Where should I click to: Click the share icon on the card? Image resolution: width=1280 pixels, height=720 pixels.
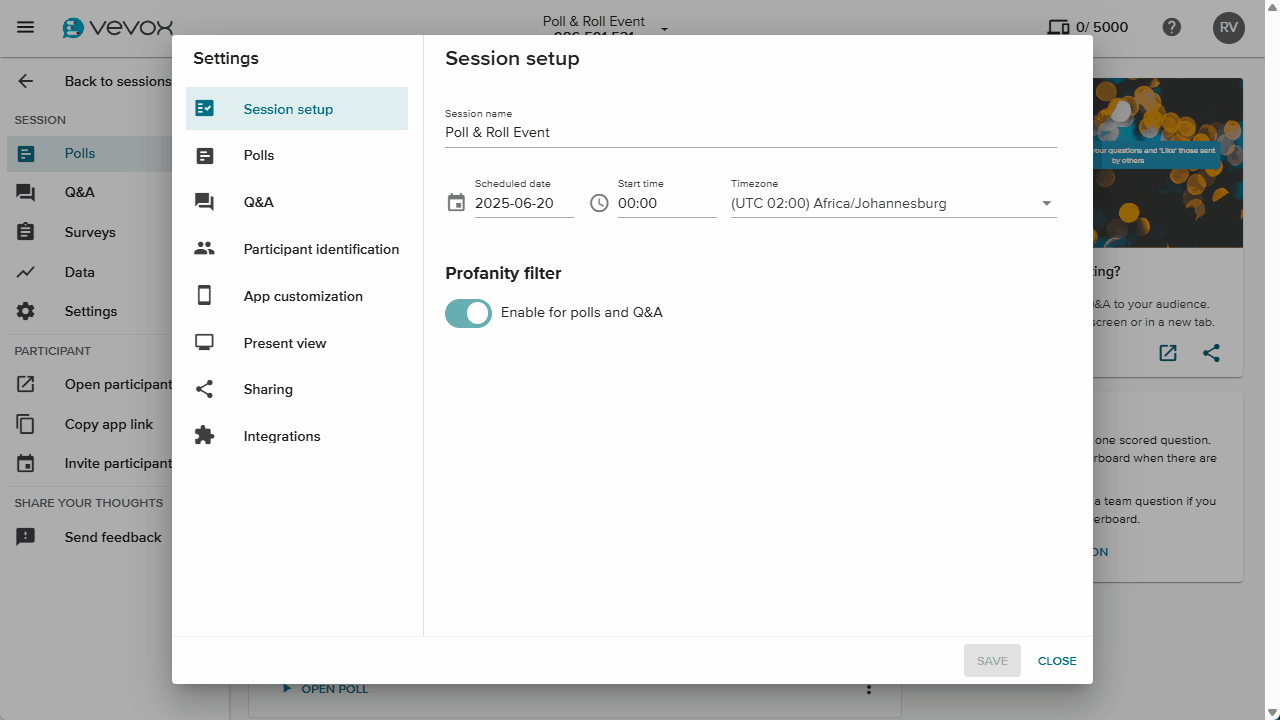pyautogui.click(x=1211, y=353)
